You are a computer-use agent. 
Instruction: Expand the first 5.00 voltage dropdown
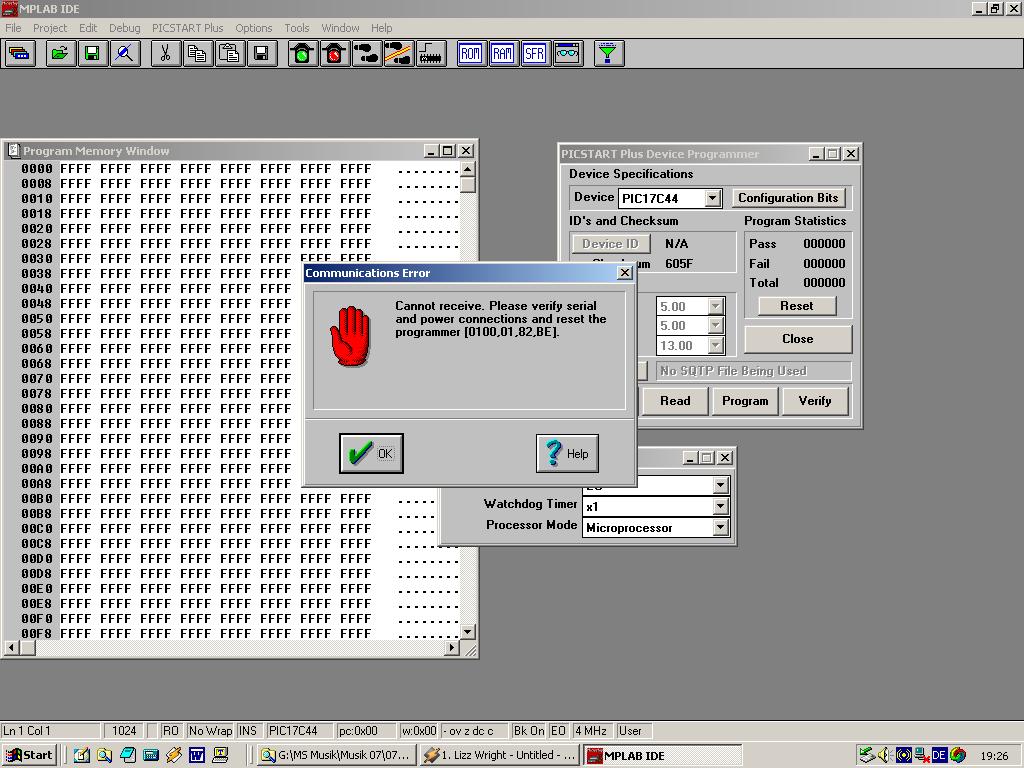pos(716,306)
